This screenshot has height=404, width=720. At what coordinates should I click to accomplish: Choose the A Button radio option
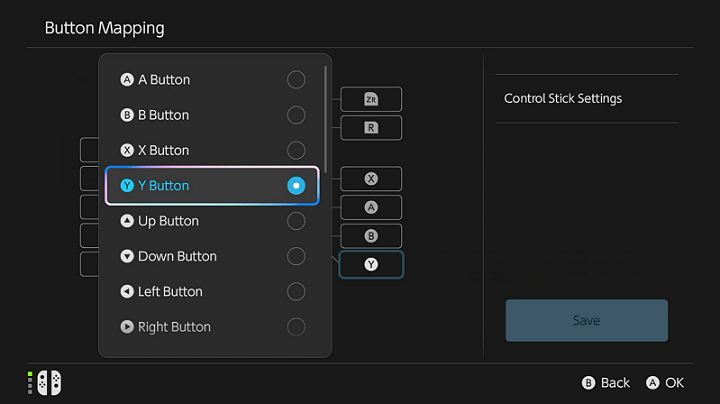(x=296, y=80)
